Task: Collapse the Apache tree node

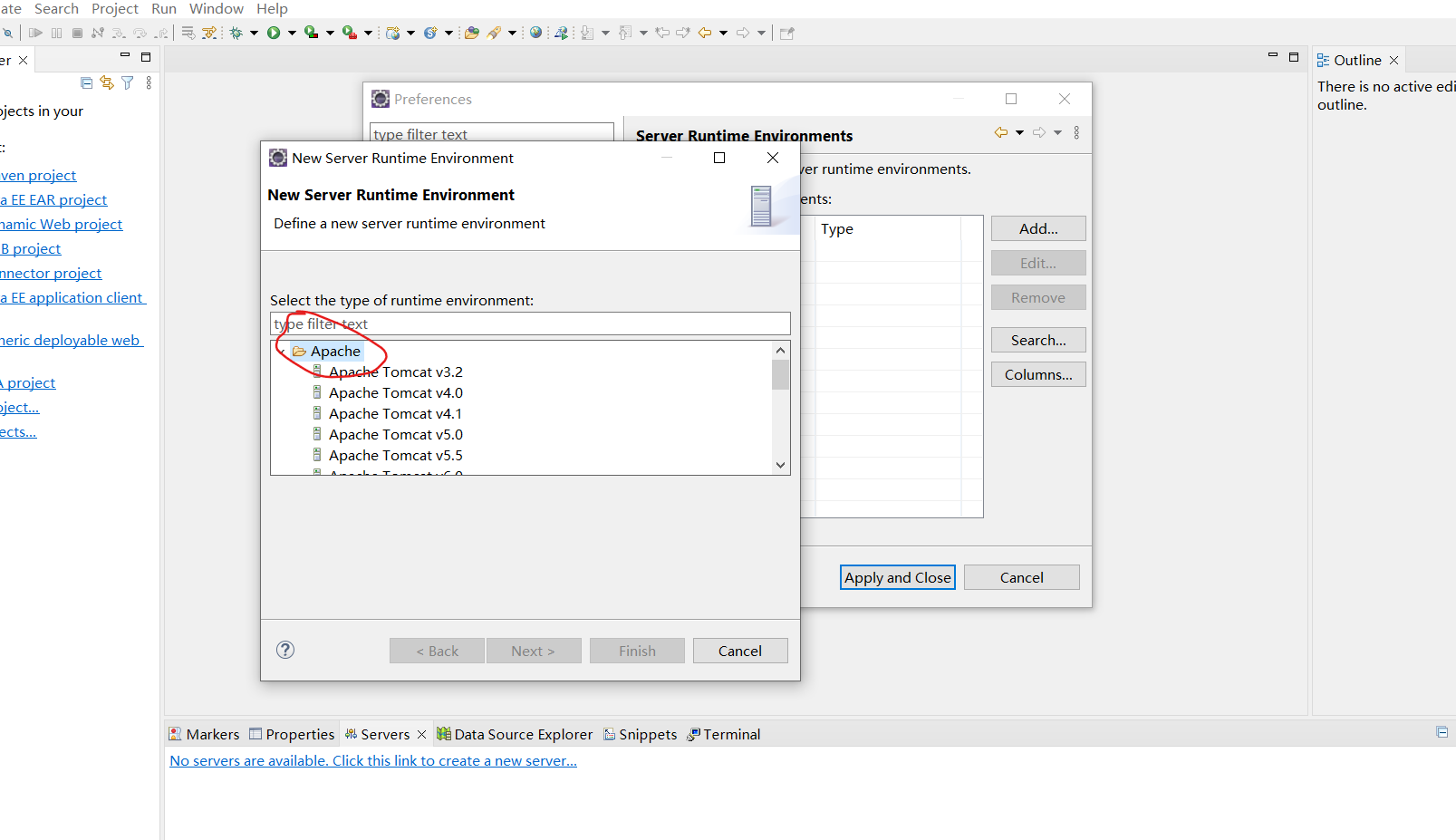Action: coord(283,352)
